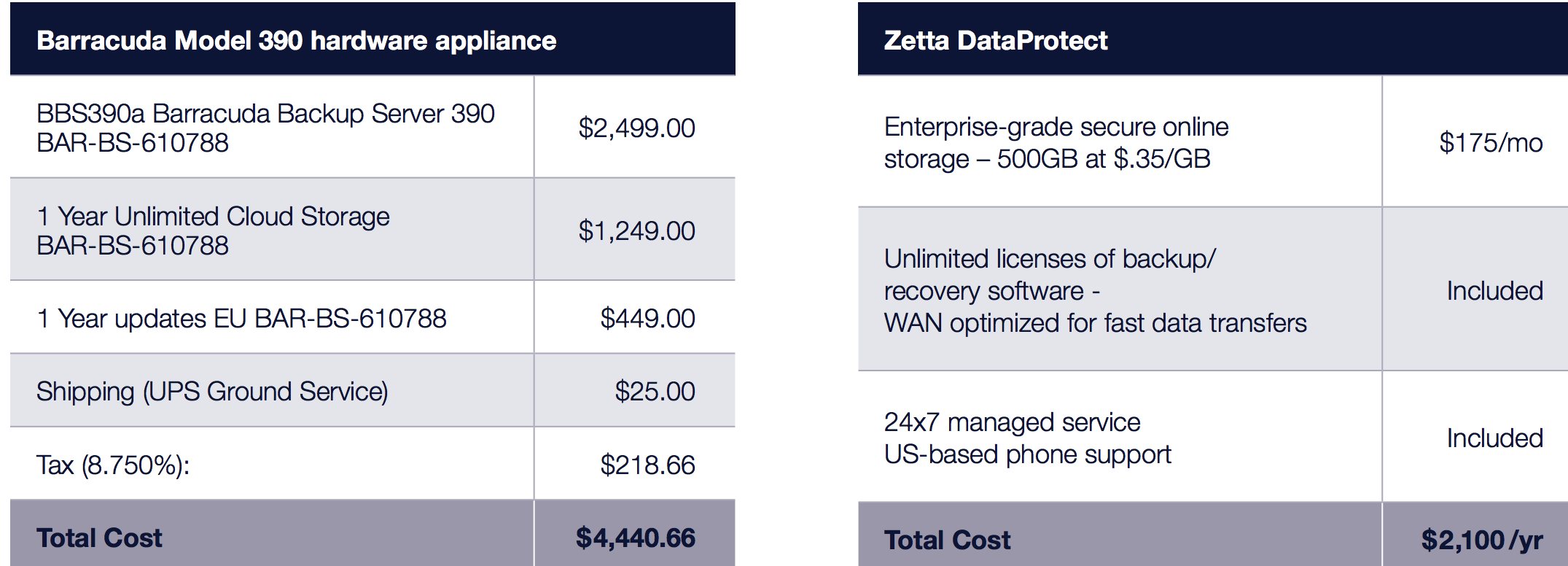Click Included beside 24x7 managed service
Viewport: 1568px width, 566px height.
click(x=1494, y=438)
